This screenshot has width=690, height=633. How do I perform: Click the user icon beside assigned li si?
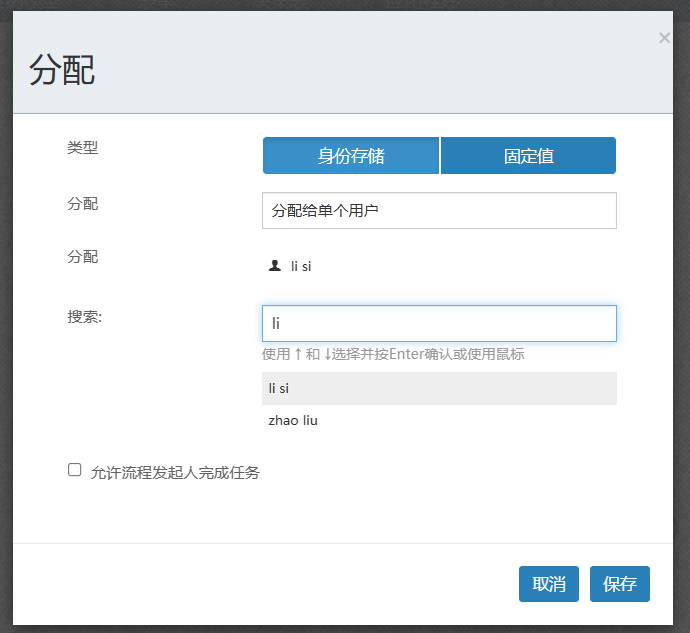point(275,266)
